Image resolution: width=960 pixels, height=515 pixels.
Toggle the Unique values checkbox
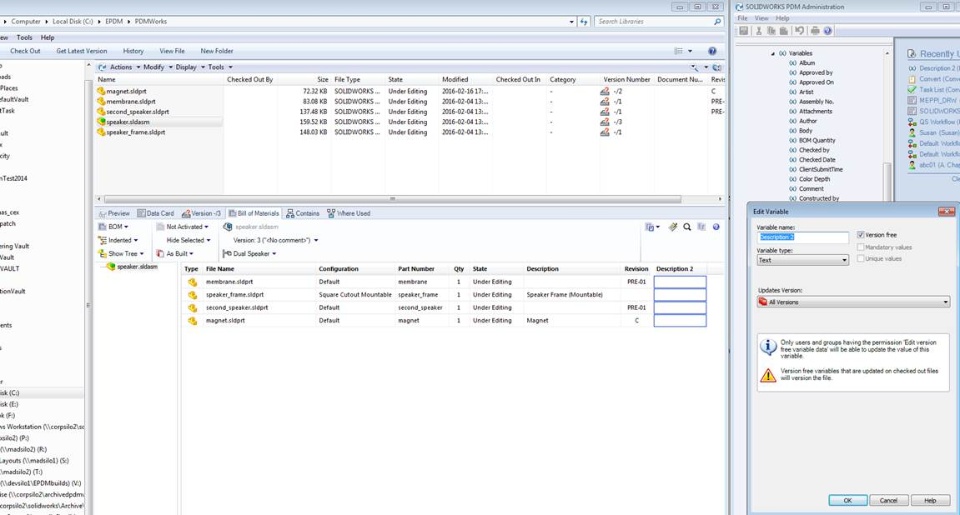860,259
